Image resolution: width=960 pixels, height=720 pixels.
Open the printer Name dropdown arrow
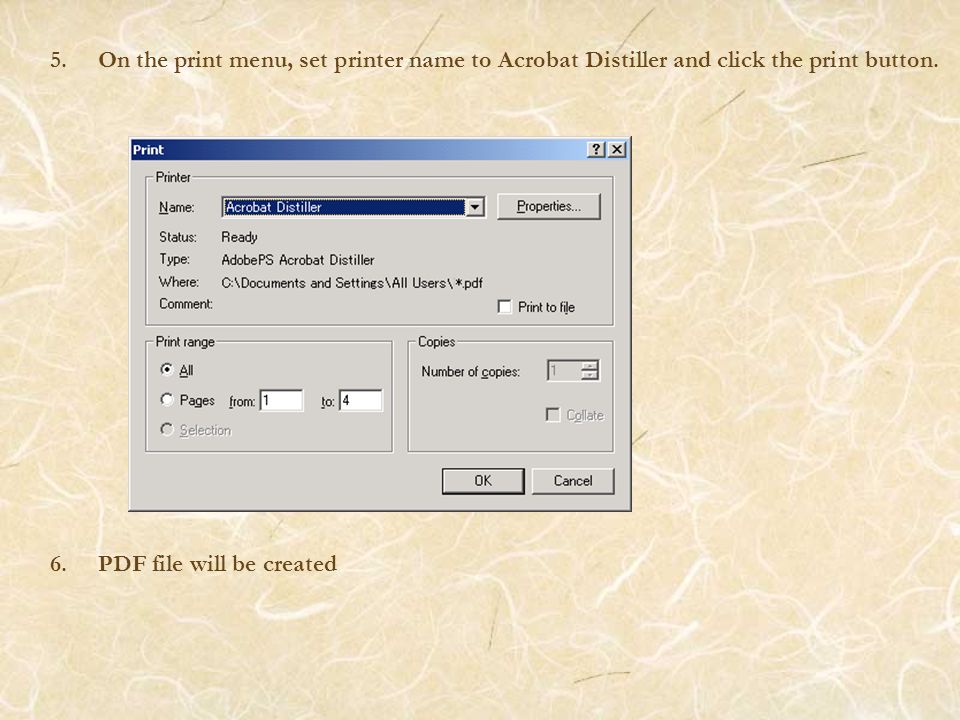tap(475, 208)
